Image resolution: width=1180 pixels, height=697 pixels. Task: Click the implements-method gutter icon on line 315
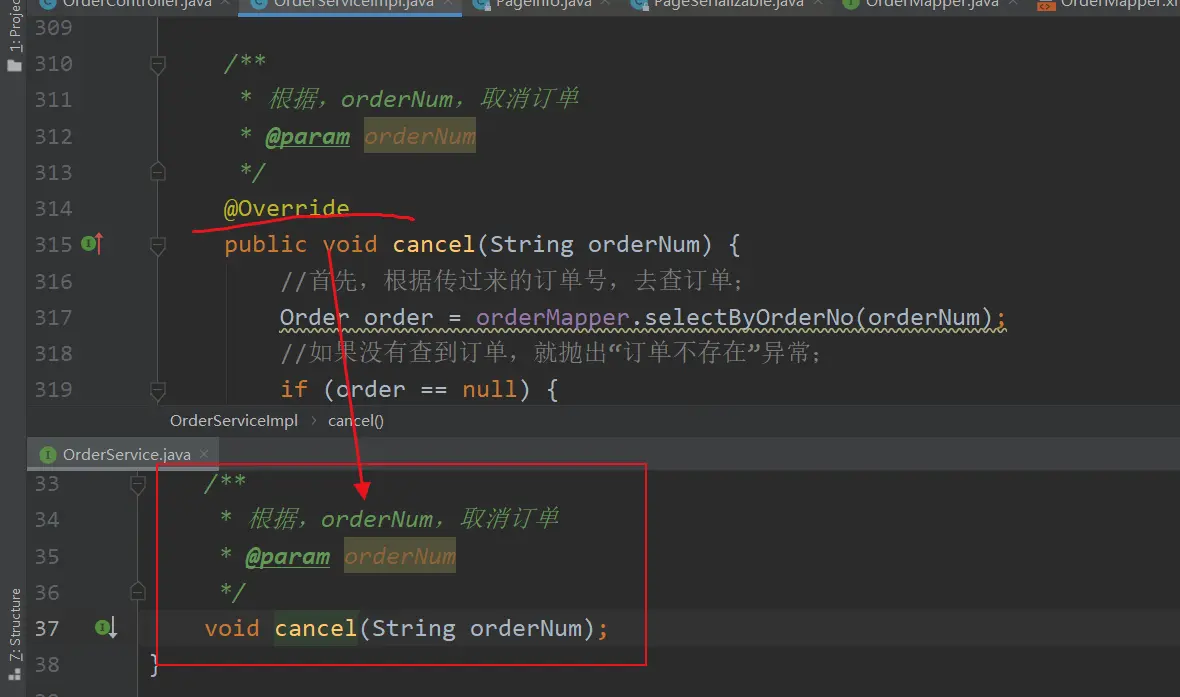pyautogui.click(x=92, y=243)
